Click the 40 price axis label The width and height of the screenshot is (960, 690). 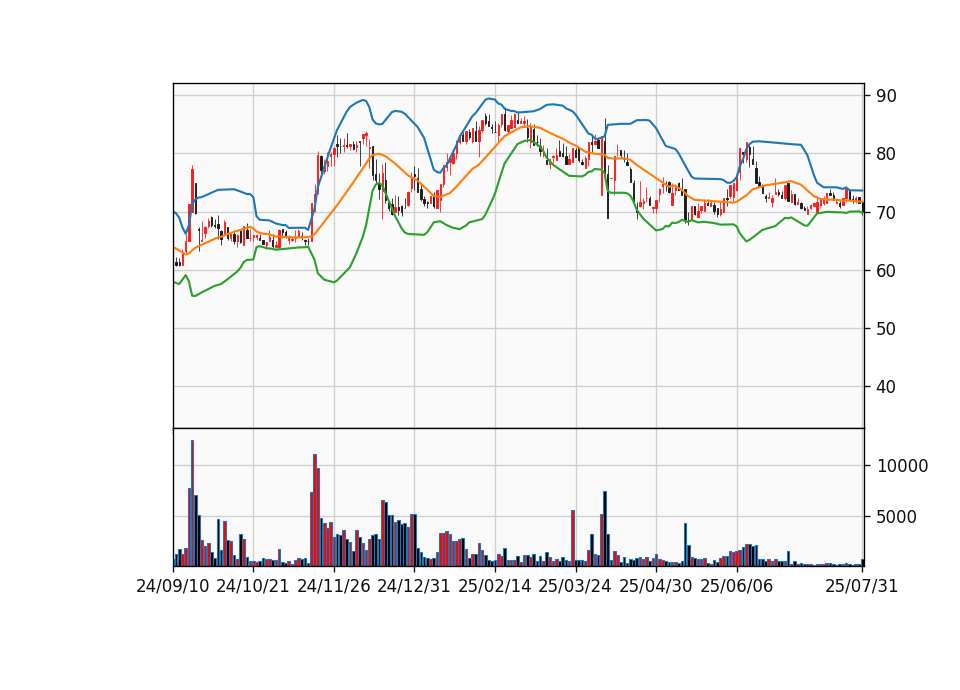click(x=886, y=387)
